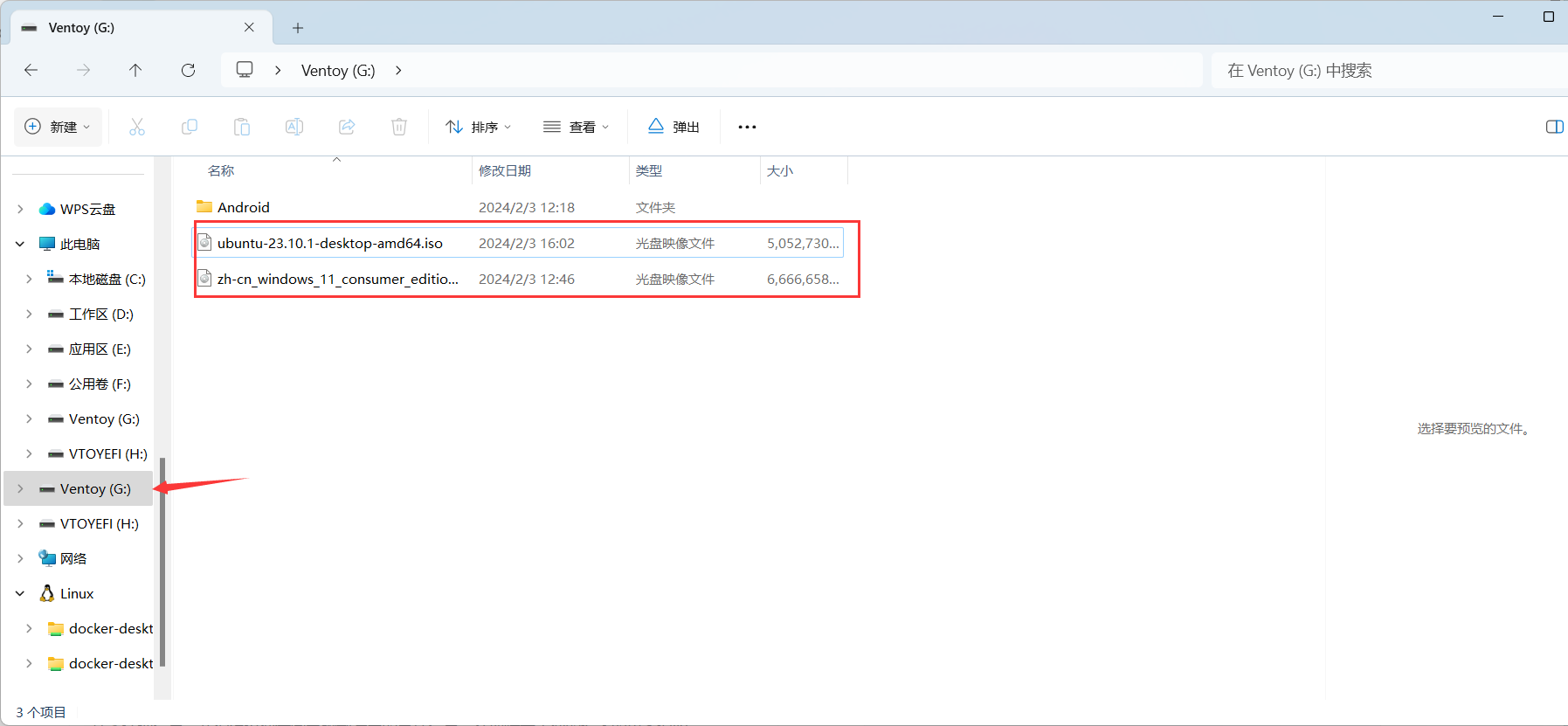
Task: Click the ubuntu ISO file icon
Action: click(x=204, y=242)
